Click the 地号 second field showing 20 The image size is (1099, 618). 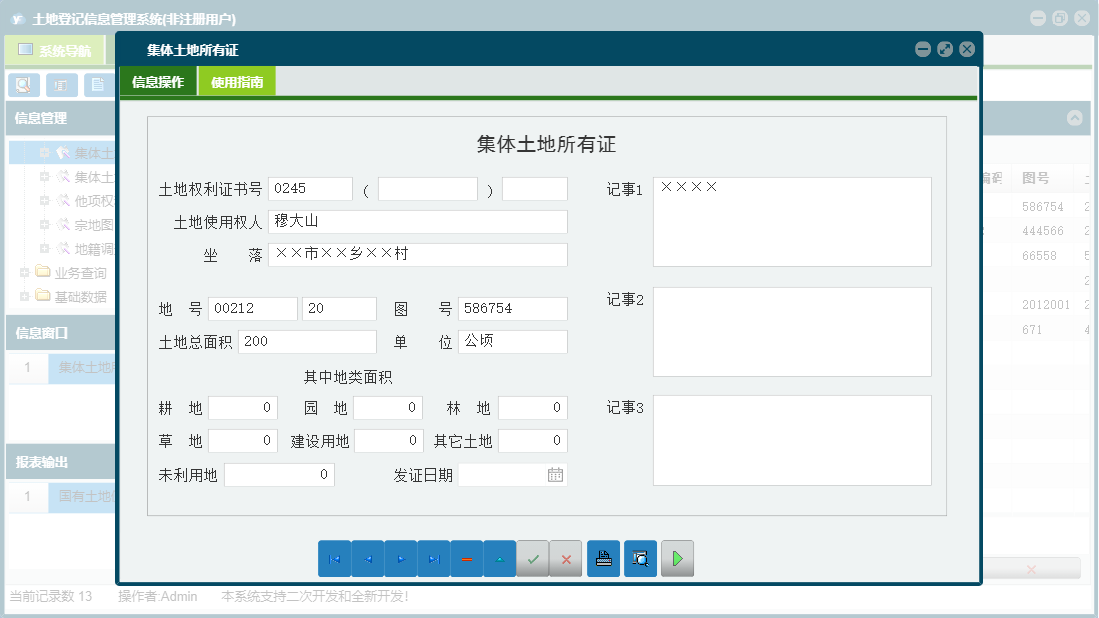click(339, 308)
